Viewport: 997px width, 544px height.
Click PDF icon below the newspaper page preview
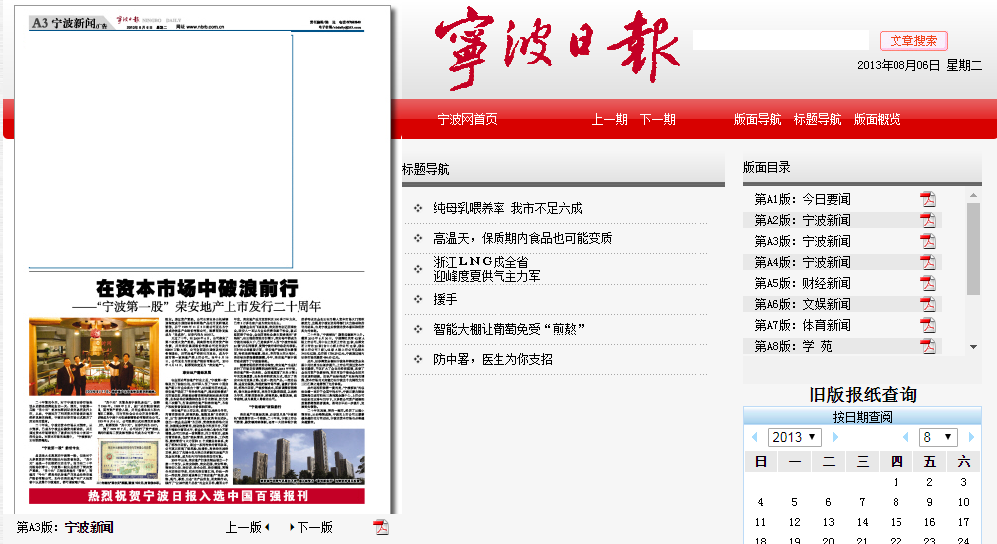(380, 527)
